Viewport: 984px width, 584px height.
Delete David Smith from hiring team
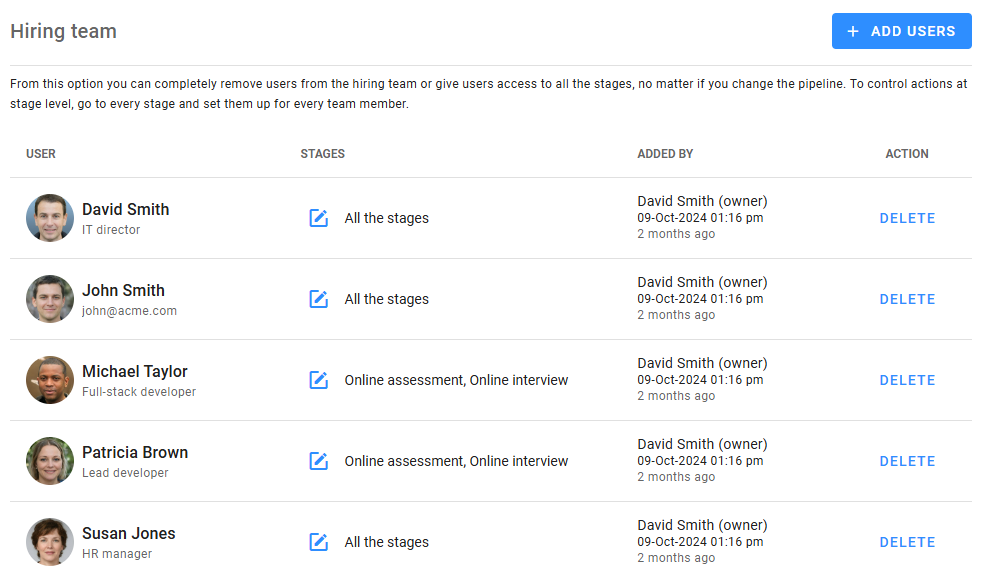pyautogui.click(x=907, y=218)
